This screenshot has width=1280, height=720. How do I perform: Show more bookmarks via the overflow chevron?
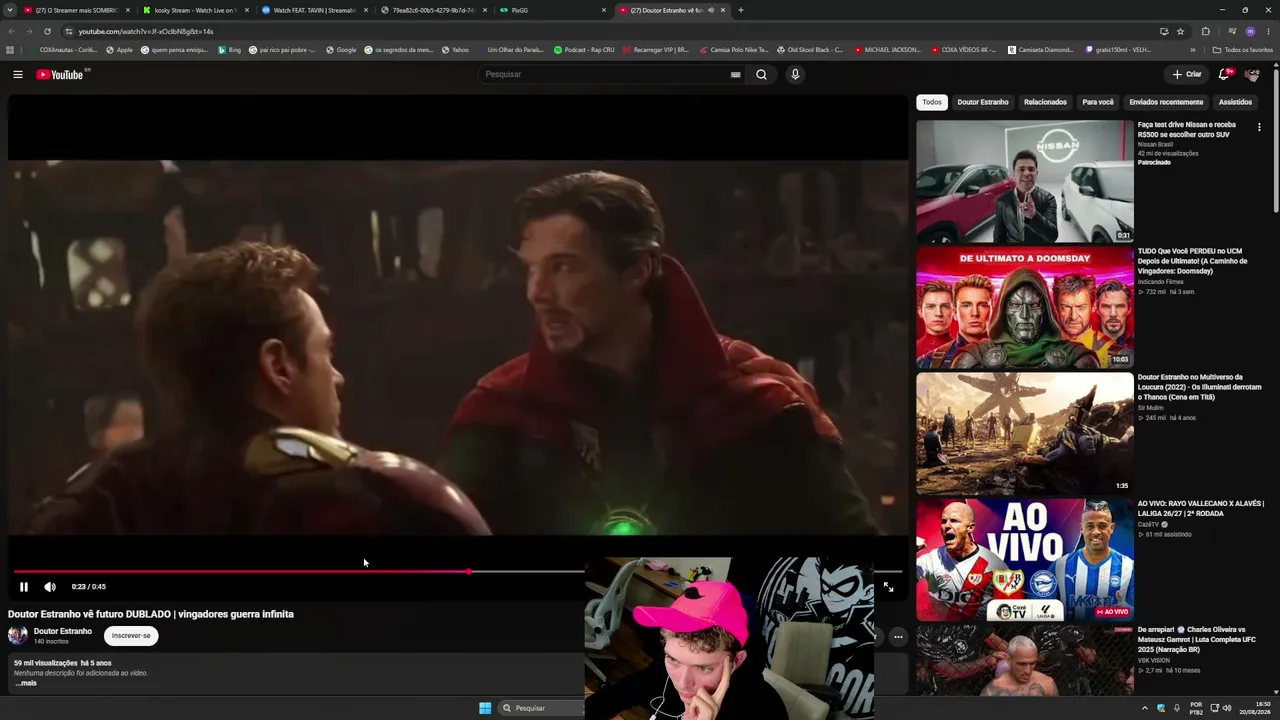click(x=1192, y=50)
